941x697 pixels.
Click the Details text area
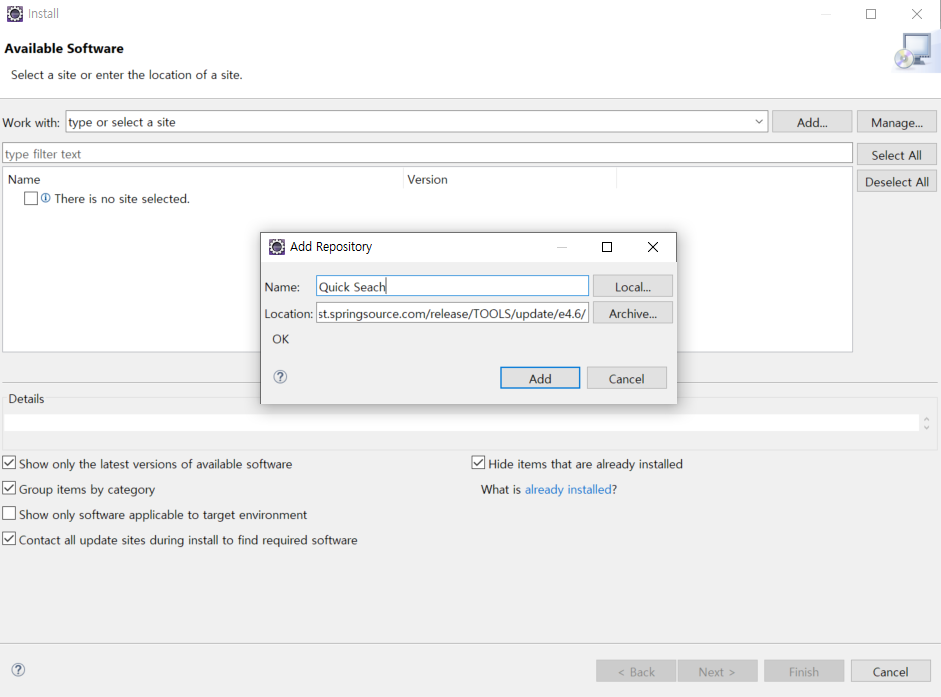click(461, 423)
